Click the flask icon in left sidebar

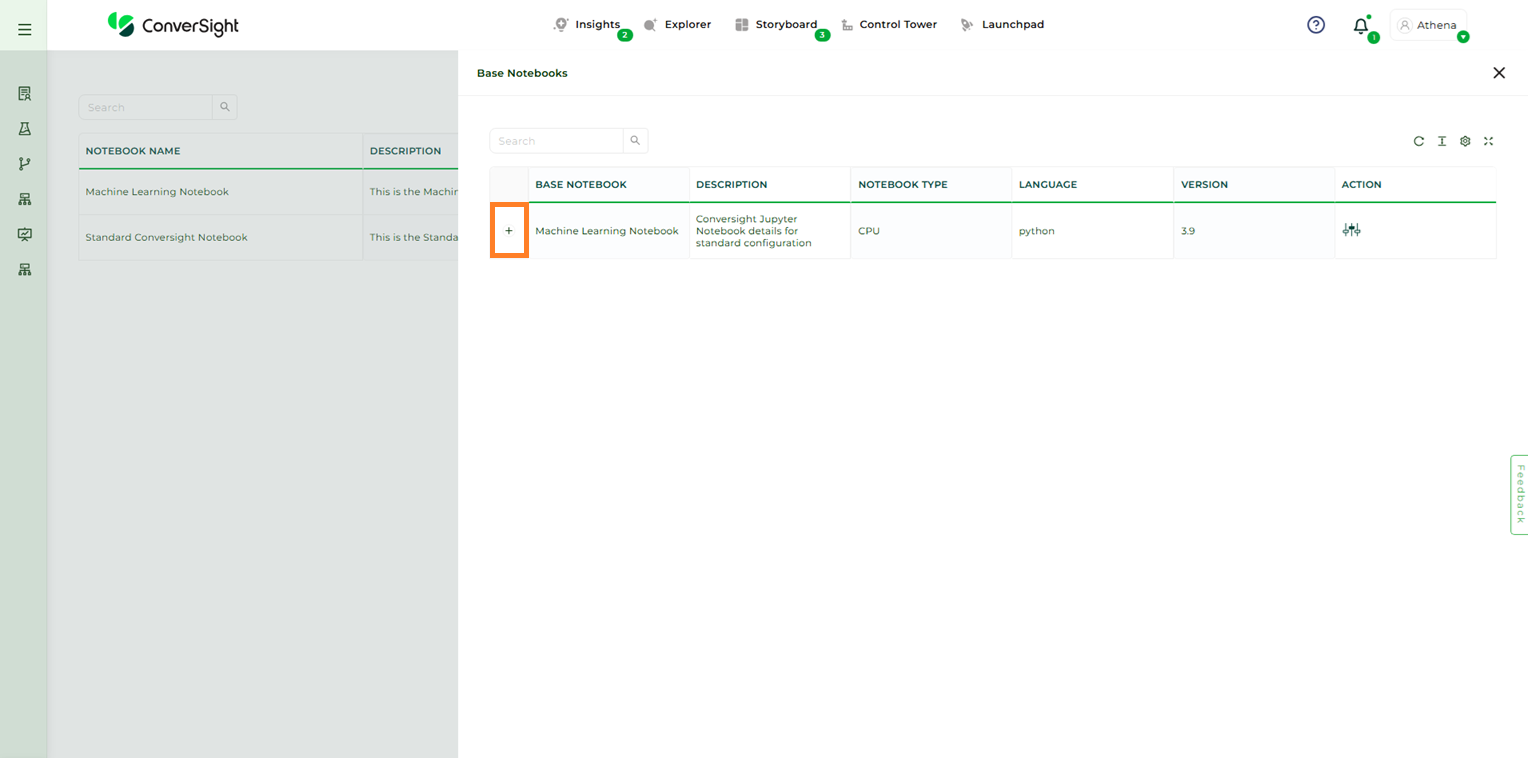tap(25, 129)
